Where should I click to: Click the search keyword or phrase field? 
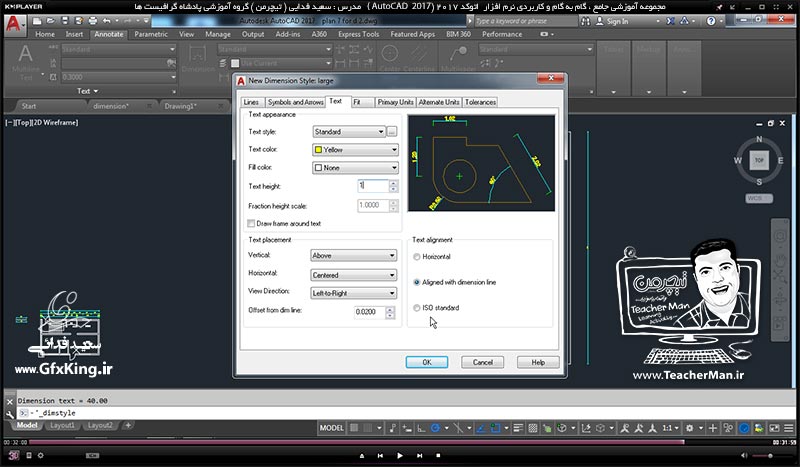tap(526, 21)
